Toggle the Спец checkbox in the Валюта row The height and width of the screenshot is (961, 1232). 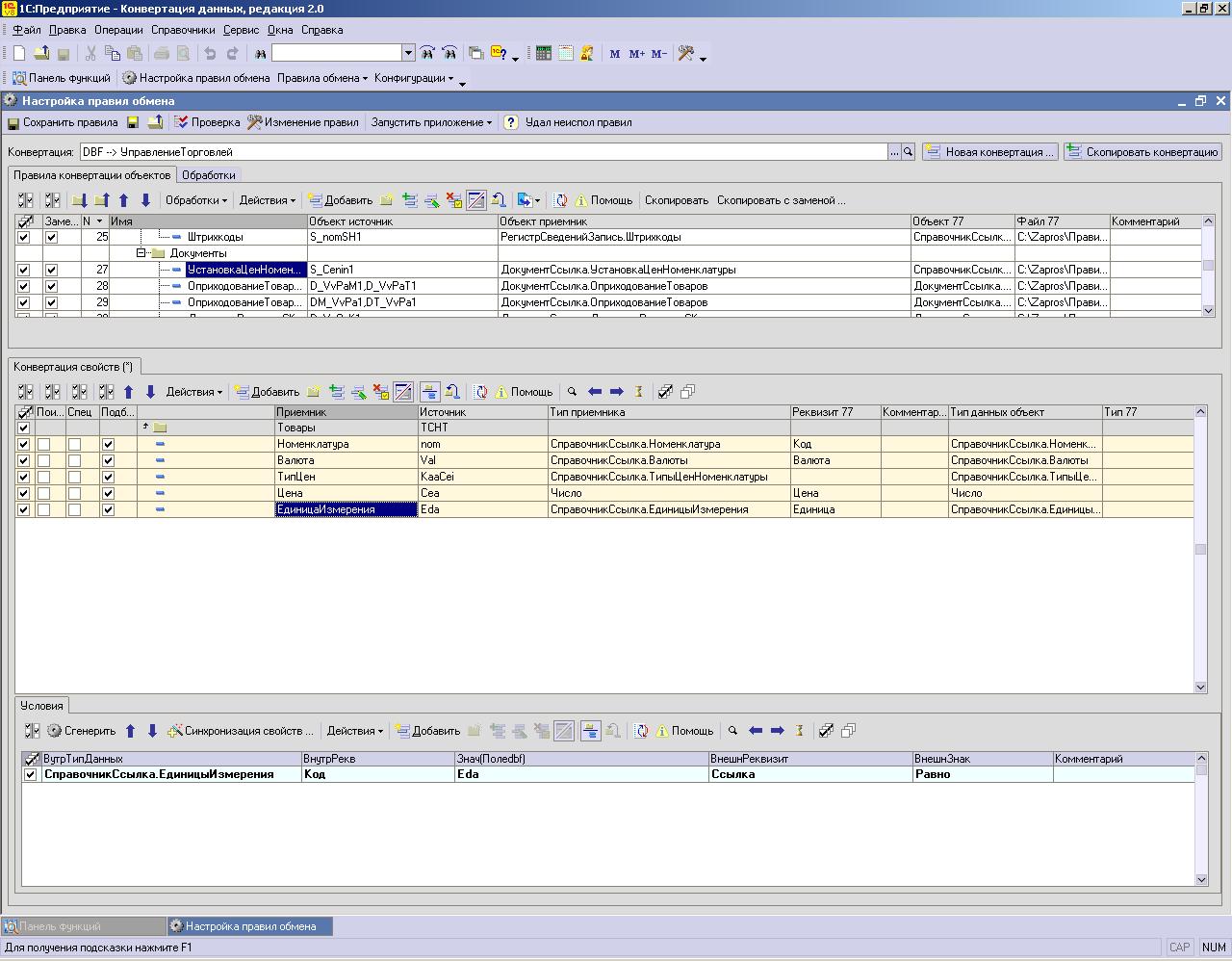[x=74, y=461]
